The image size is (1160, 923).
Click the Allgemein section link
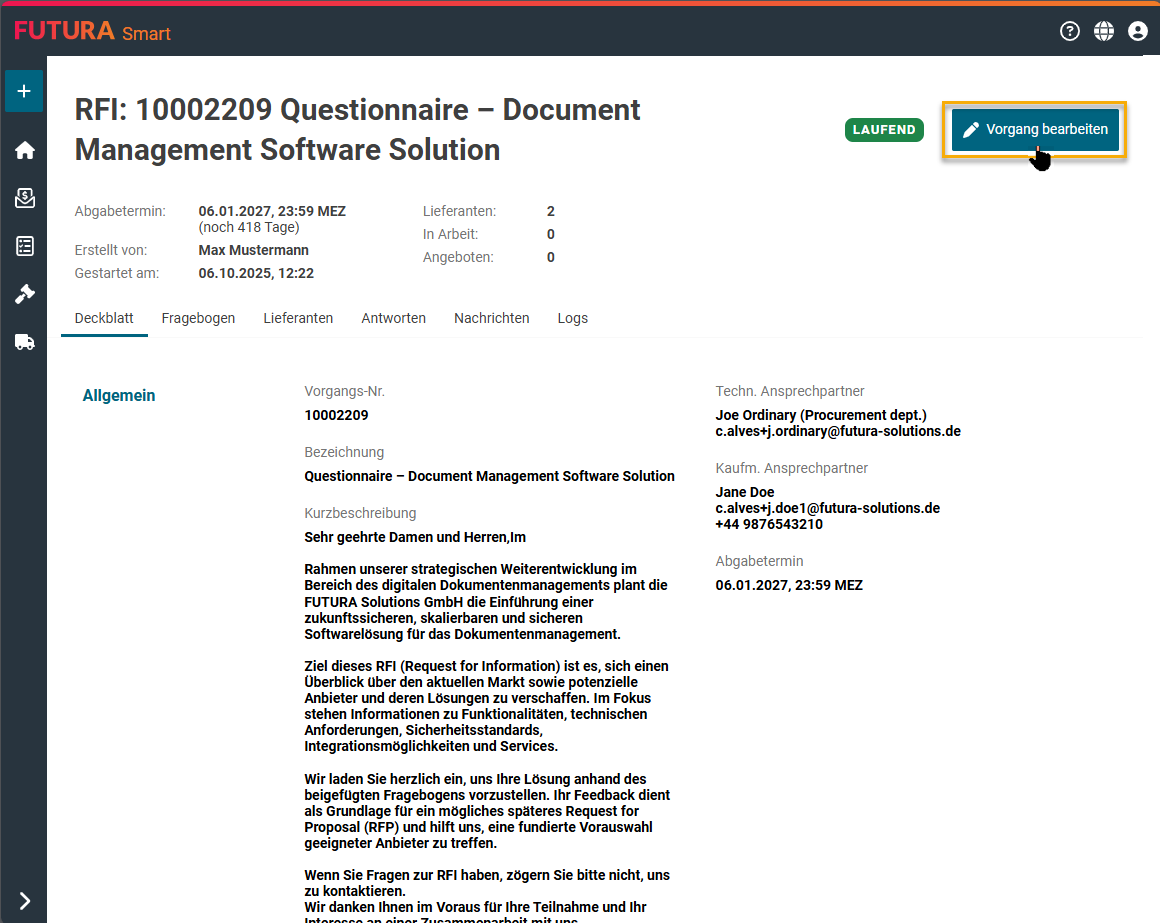click(x=119, y=396)
